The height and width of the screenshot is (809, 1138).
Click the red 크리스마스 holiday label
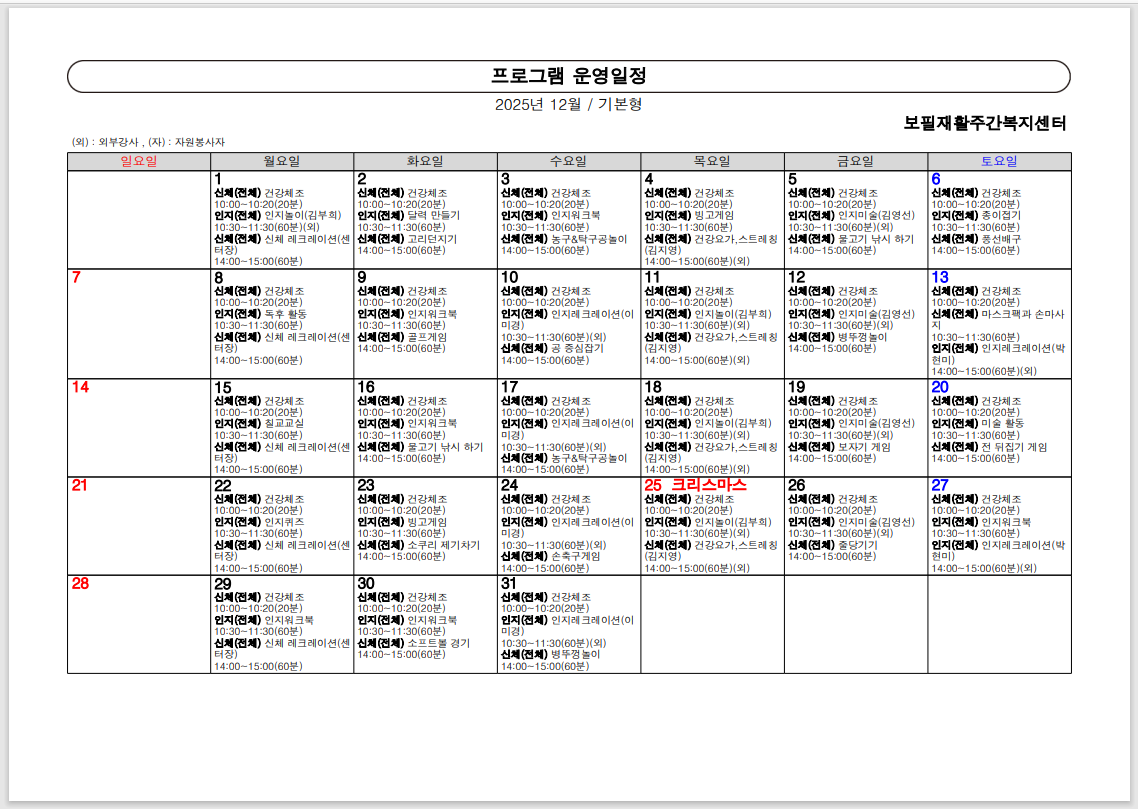point(708,485)
